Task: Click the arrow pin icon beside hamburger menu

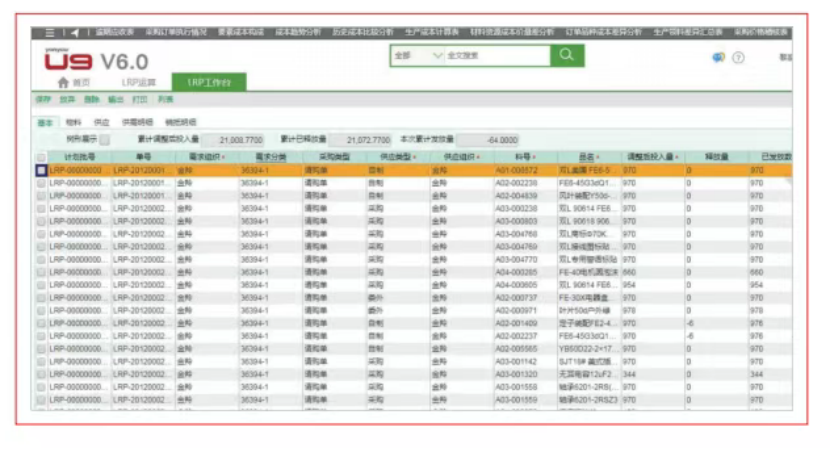Action: (75, 33)
